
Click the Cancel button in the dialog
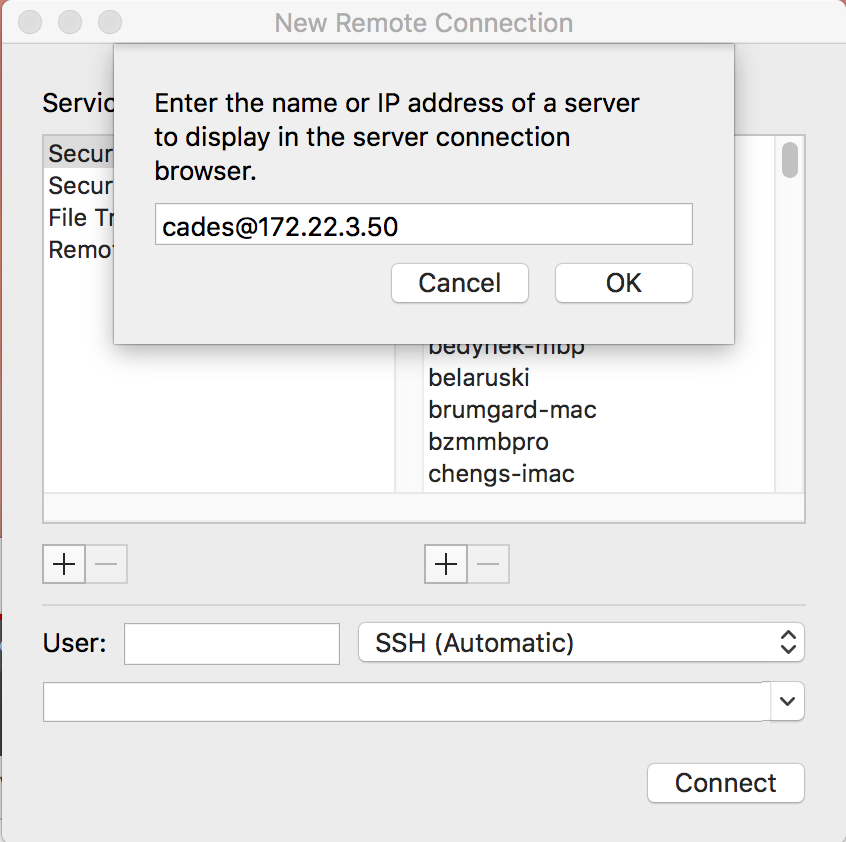[459, 283]
